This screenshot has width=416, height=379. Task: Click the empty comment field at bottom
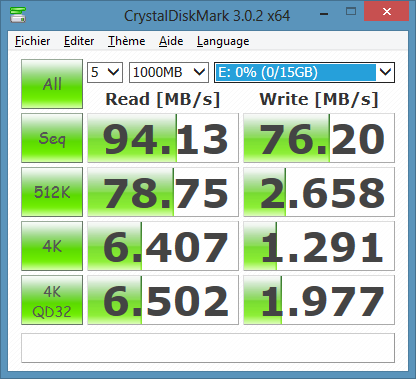point(208,348)
